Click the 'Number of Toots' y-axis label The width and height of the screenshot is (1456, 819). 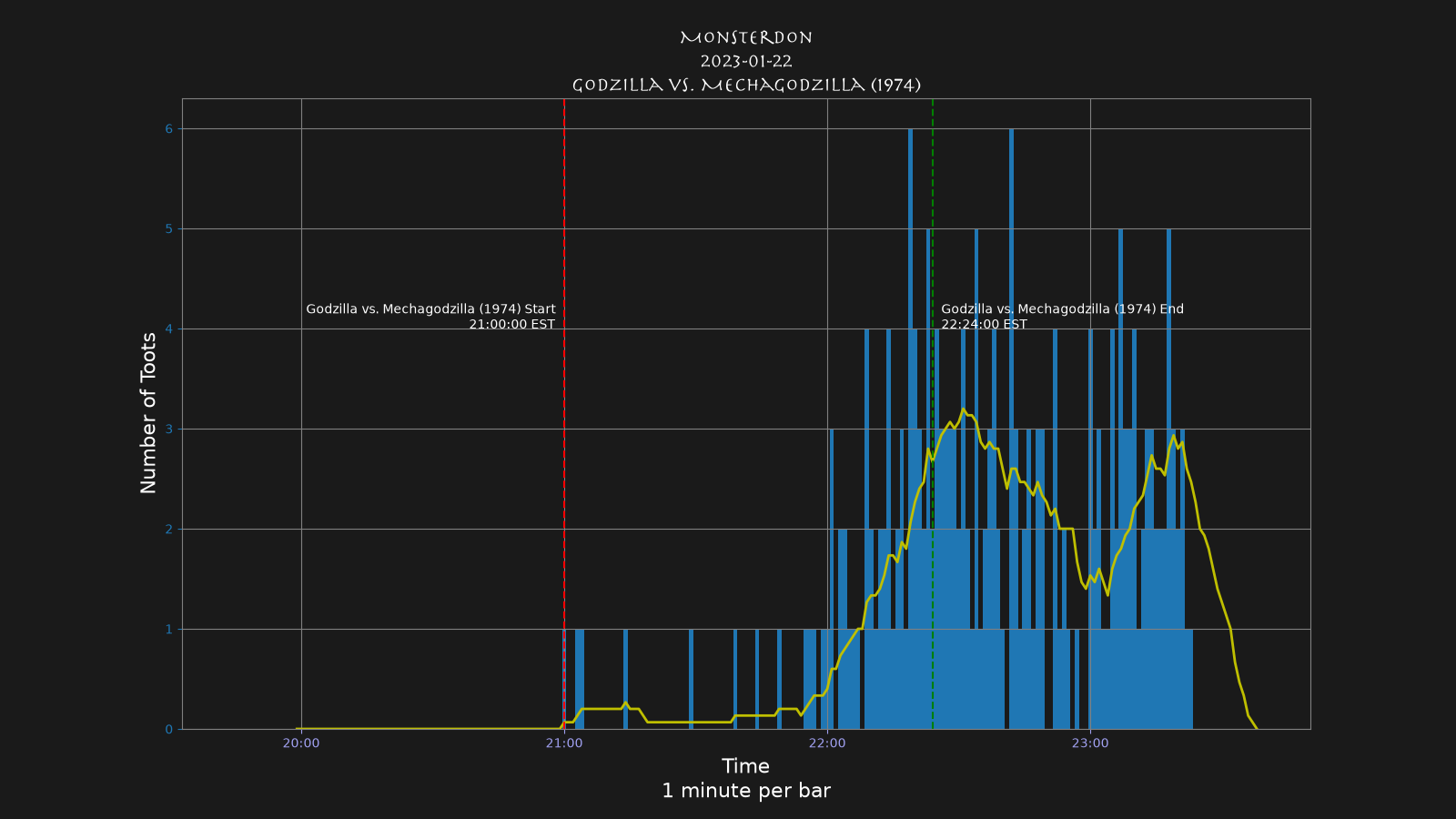coord(148,413)
